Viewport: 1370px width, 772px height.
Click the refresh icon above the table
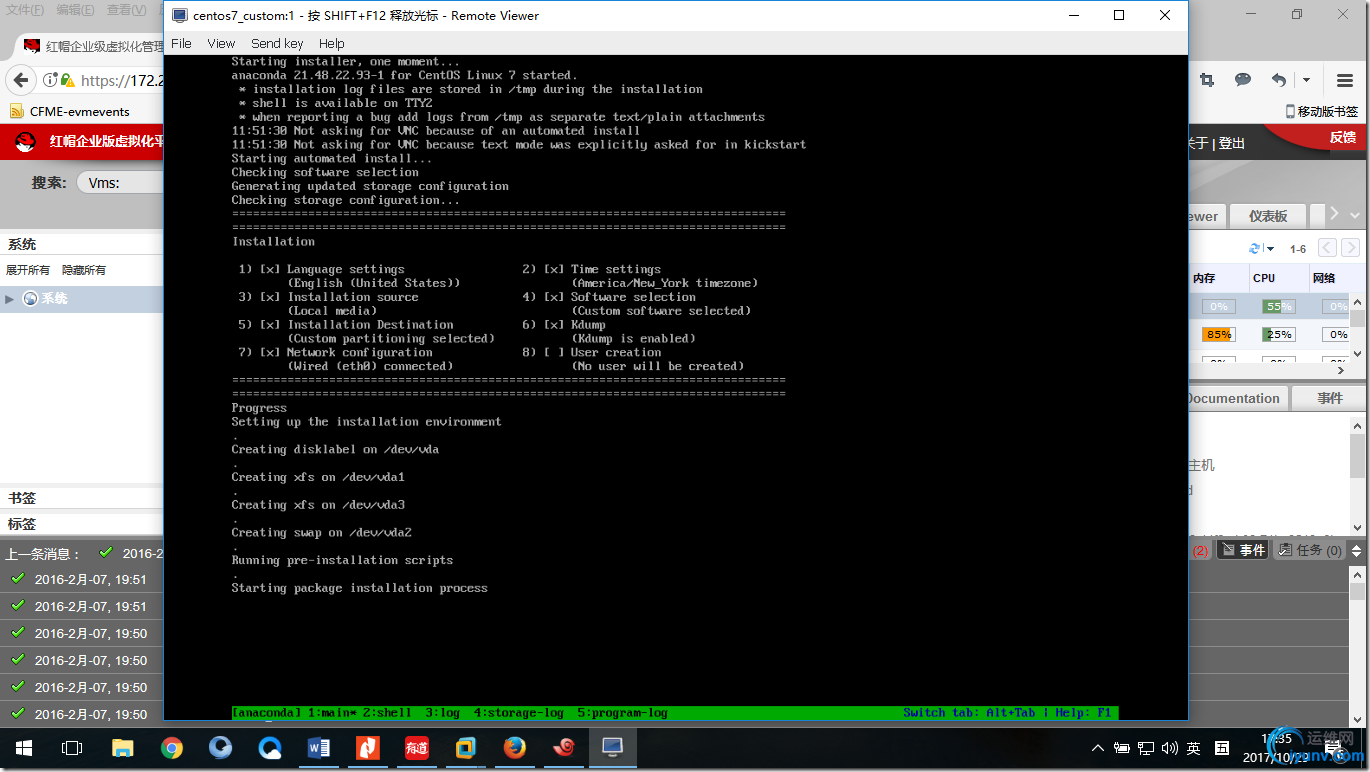[1255, 248]
